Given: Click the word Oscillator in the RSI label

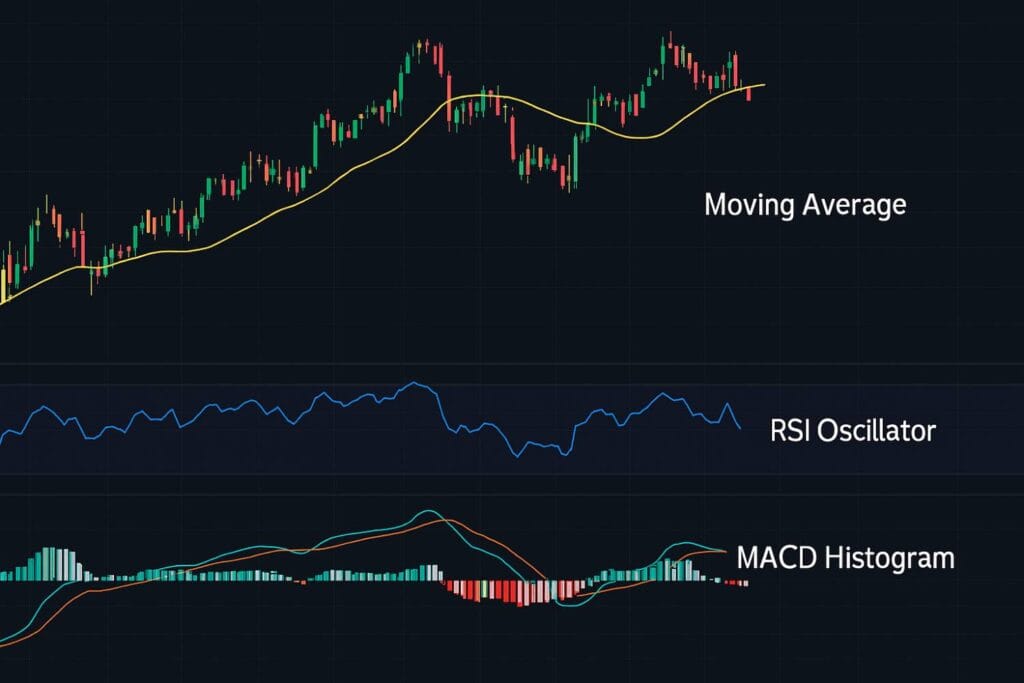Looking at the screenshot, I should [877, 431].
